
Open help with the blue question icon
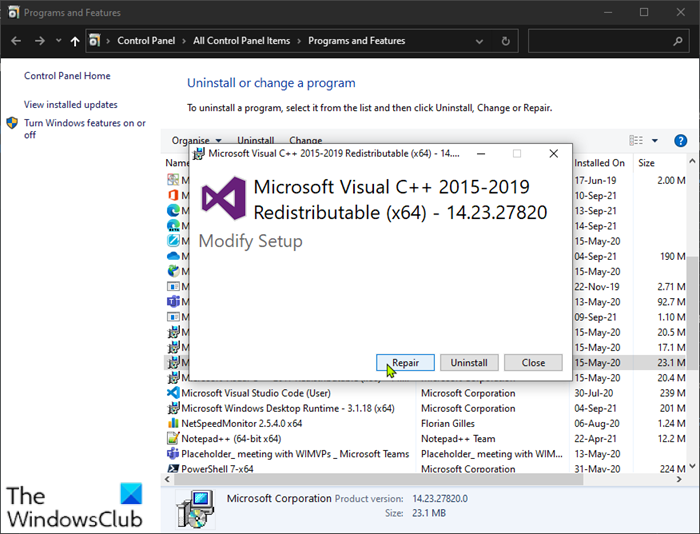[680, 141]
